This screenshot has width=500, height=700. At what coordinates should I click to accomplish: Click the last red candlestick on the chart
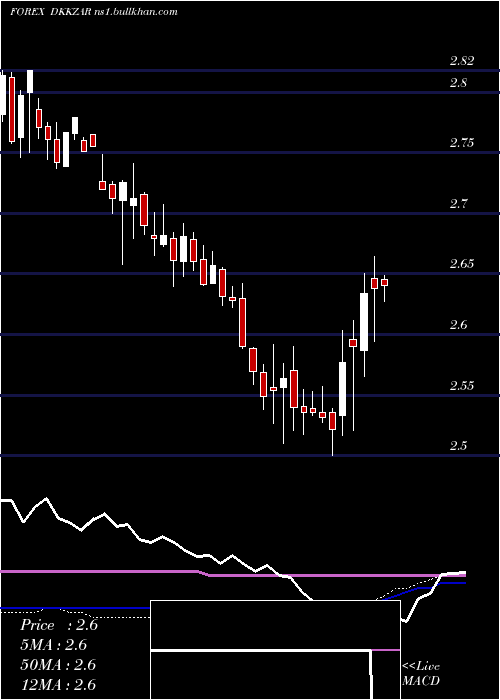(384, 282)
